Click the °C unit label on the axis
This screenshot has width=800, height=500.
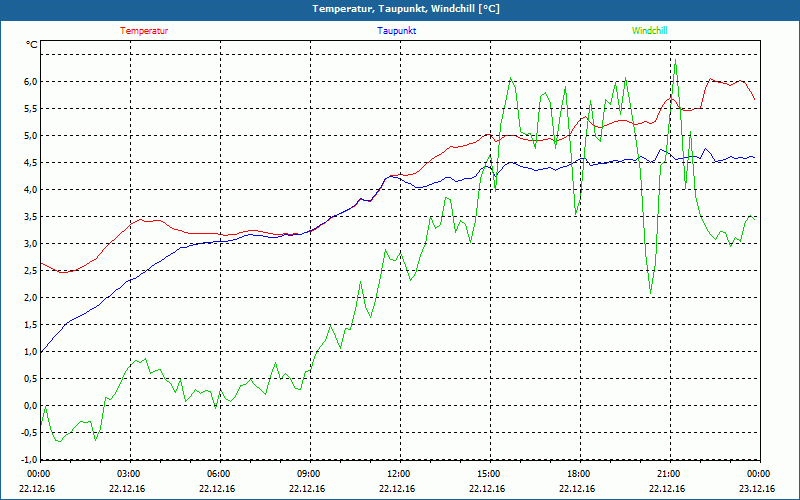[32, 45]
